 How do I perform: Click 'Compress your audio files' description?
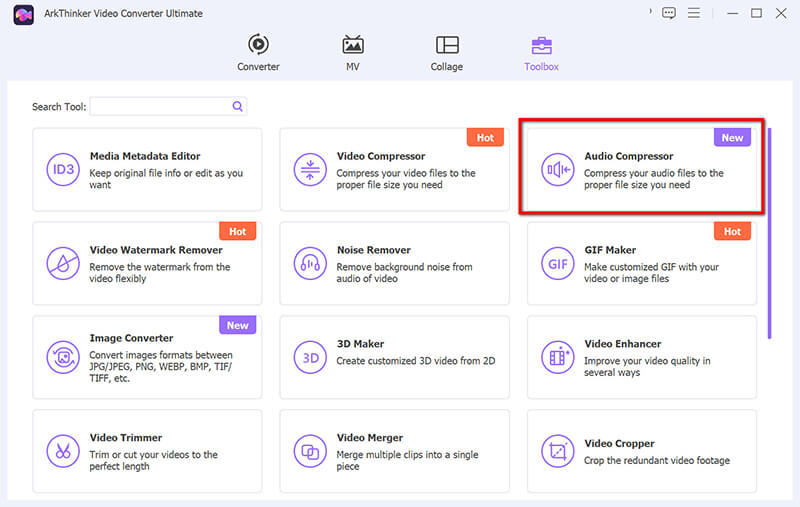tap(654, 179)
